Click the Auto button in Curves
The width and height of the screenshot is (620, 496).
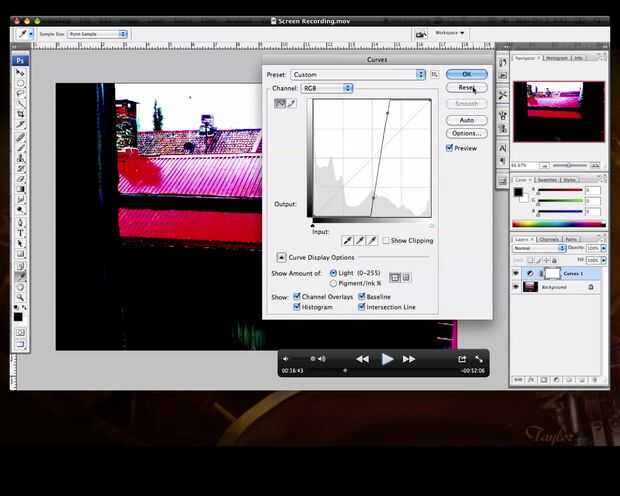click(x=467, y=120)
